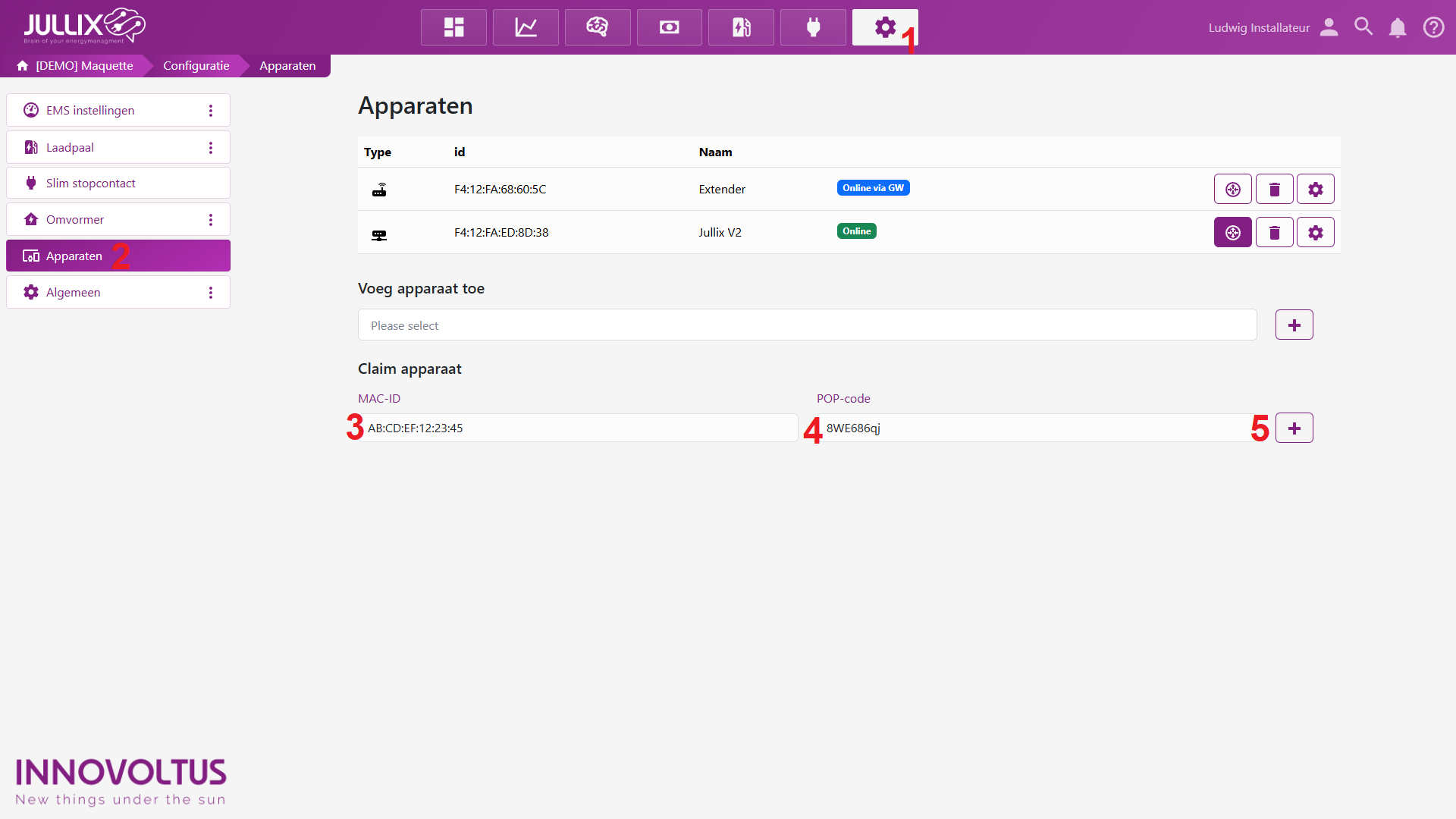Image resolution: width=1456 pixels, height=819 pixels.
Task: Delete the Extender device with trash icon
Action: click(x=1274, y=189)
